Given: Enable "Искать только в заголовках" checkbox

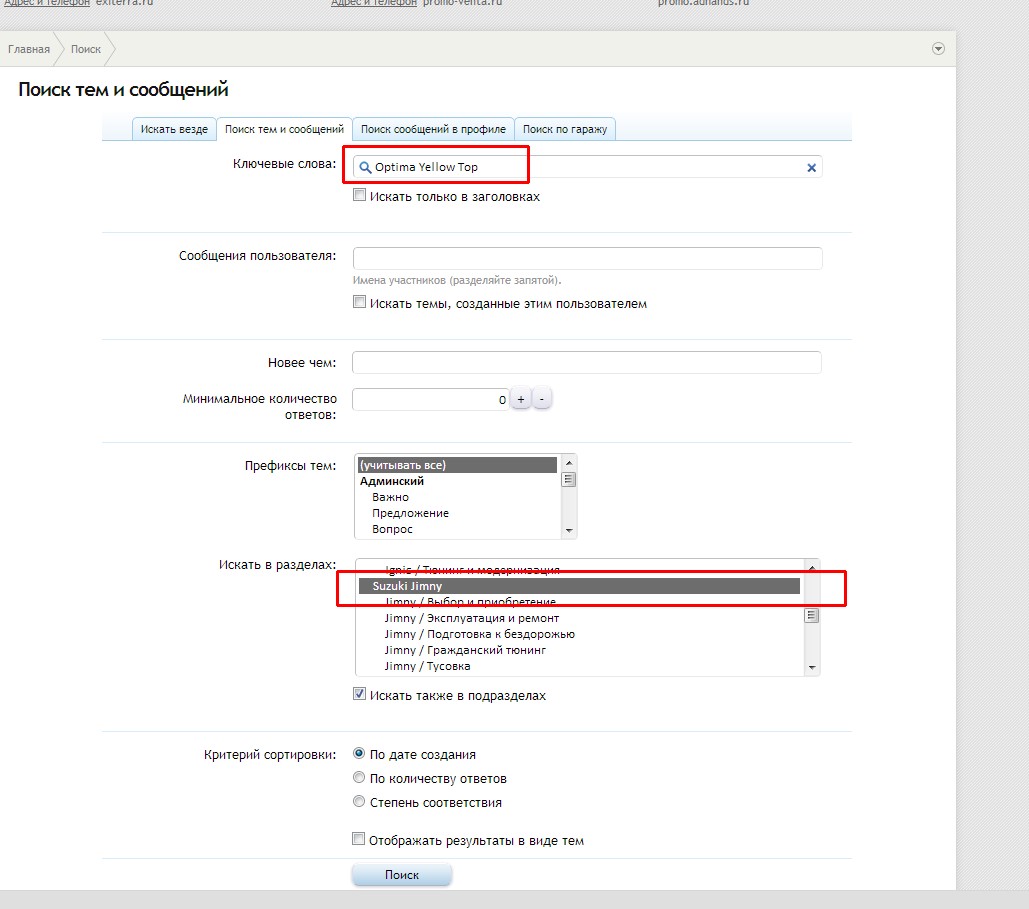Looking at the screenshot, I should (x=360, y=196).
